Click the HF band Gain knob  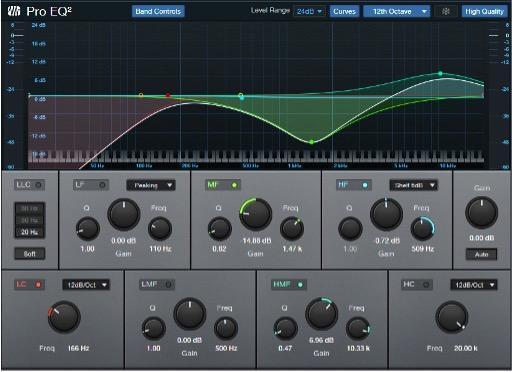(x=386, y=214)
